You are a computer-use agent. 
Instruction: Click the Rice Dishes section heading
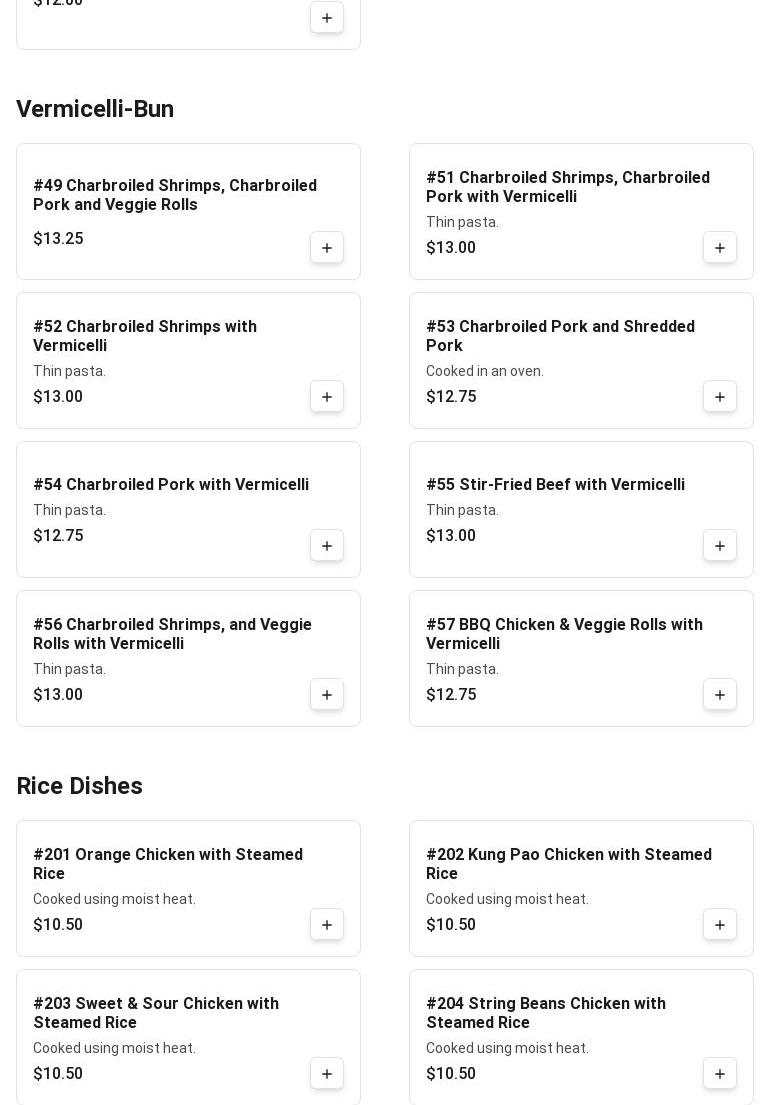coord(80,786)
